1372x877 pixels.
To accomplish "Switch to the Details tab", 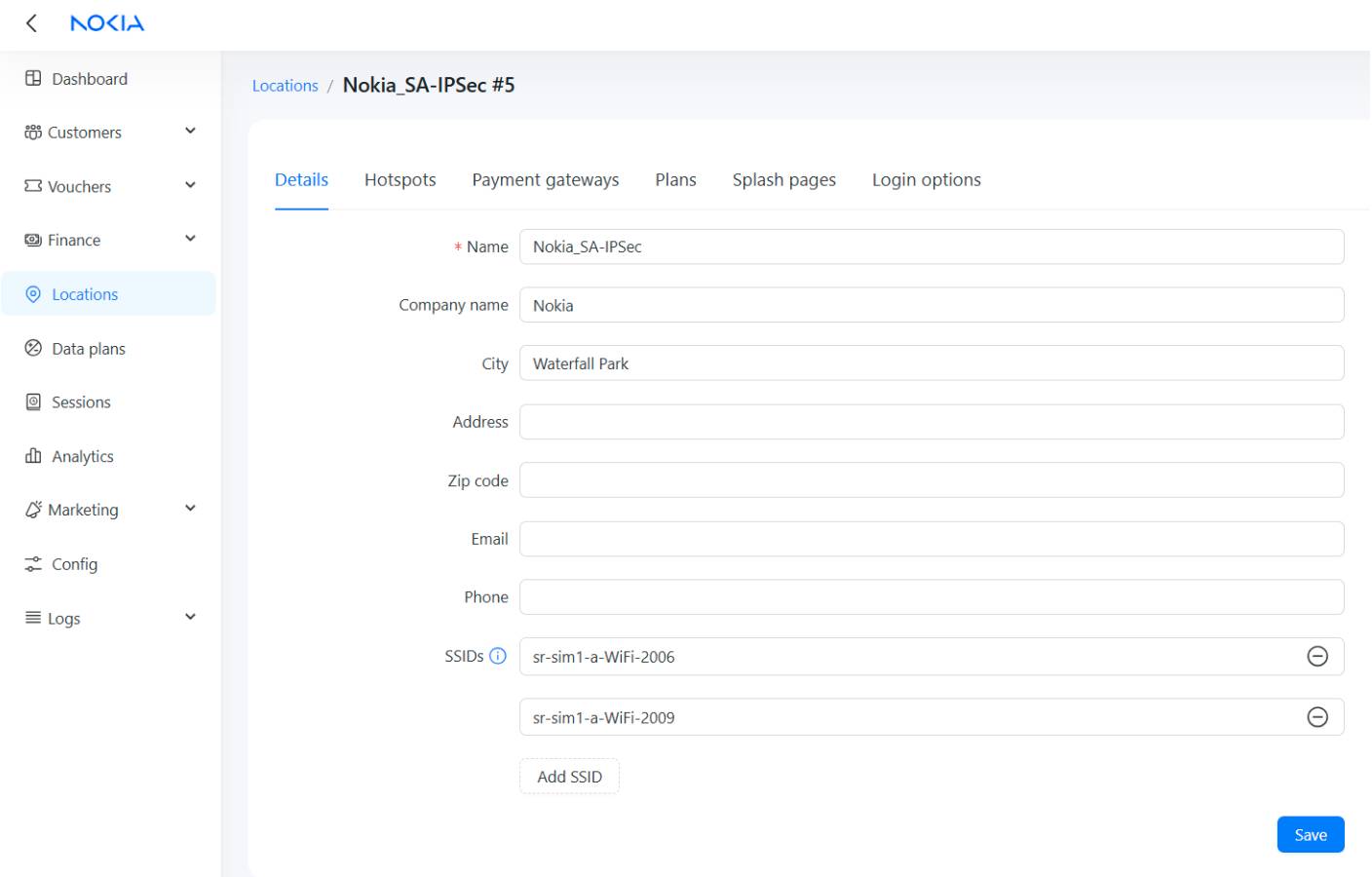I will point(301,179).
